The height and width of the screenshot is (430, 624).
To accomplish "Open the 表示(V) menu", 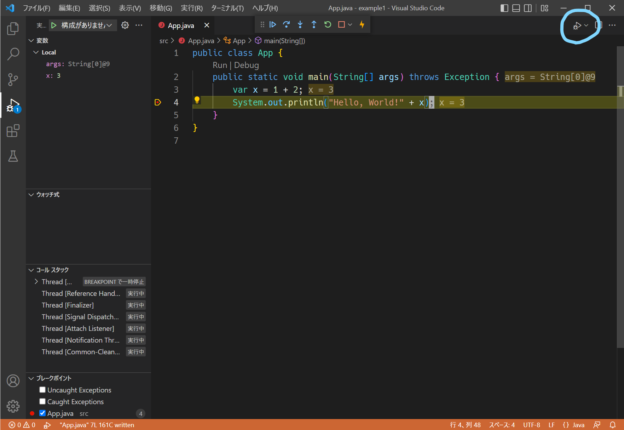I will tap(130, 8).
